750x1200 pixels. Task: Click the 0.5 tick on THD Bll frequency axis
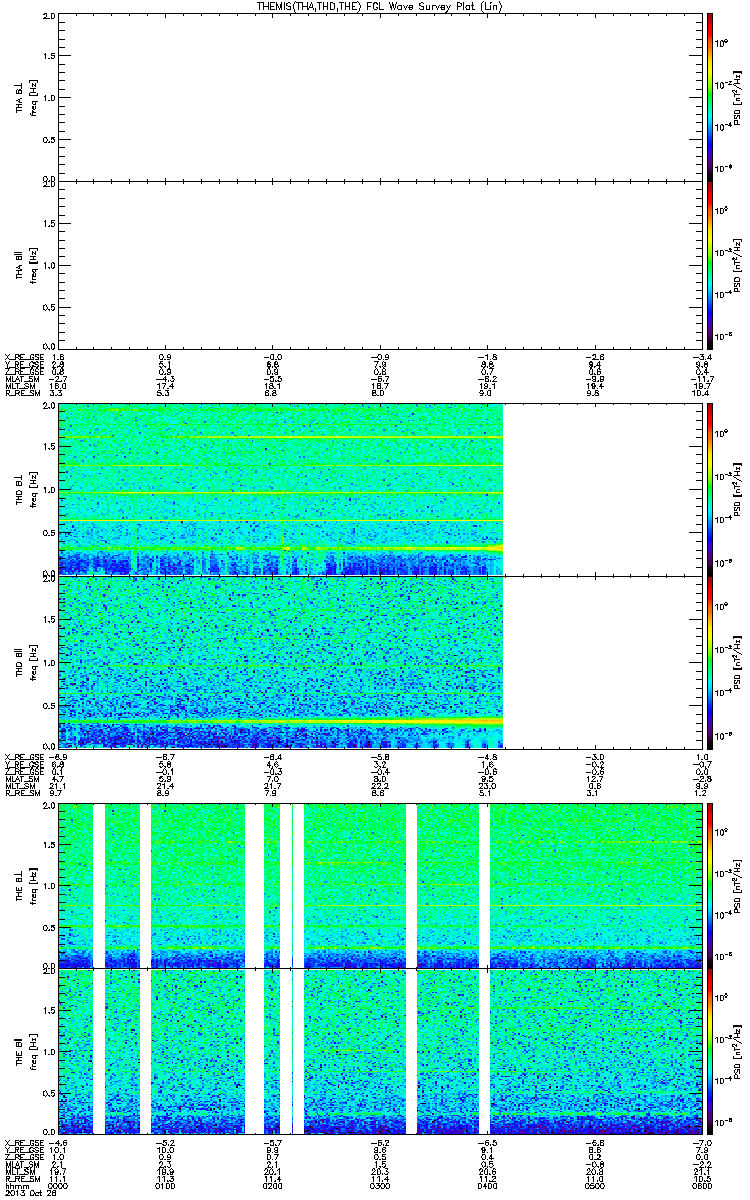(49, 704)
